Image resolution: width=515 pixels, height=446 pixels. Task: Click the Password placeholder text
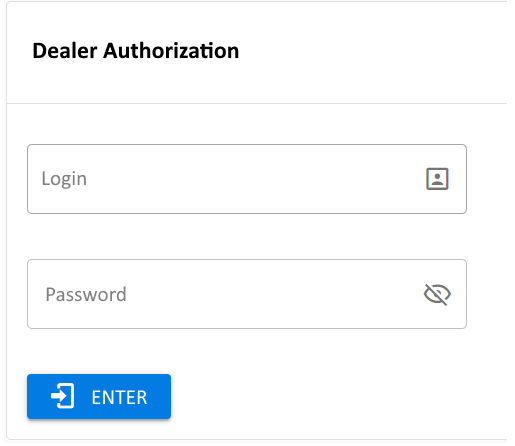pos(86,294)
